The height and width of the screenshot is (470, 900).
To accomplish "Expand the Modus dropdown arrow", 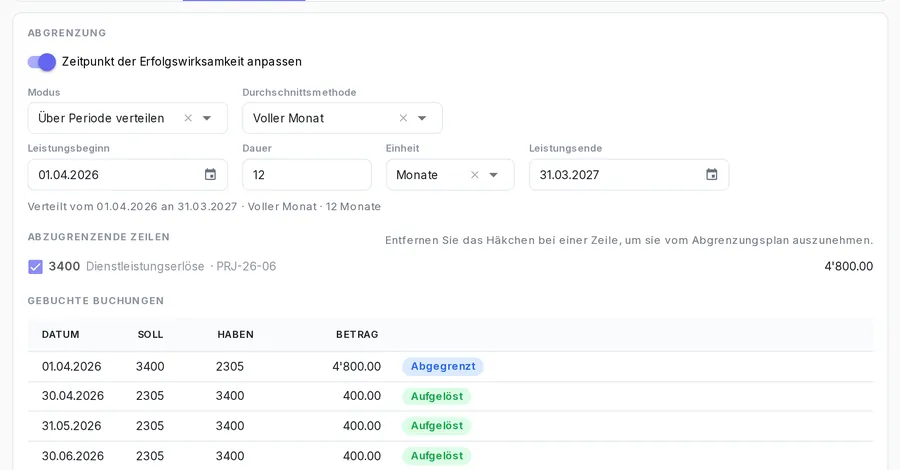I will coord(207,118).
